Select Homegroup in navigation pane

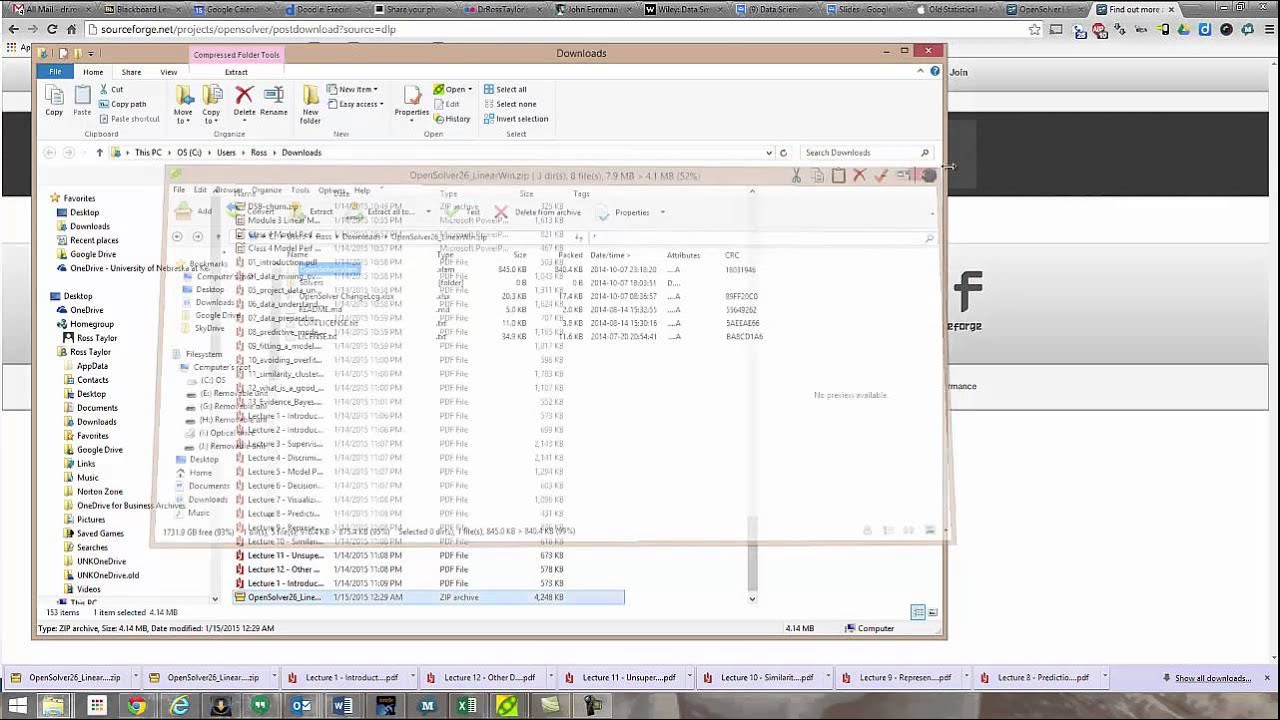[x=91, y=324]
